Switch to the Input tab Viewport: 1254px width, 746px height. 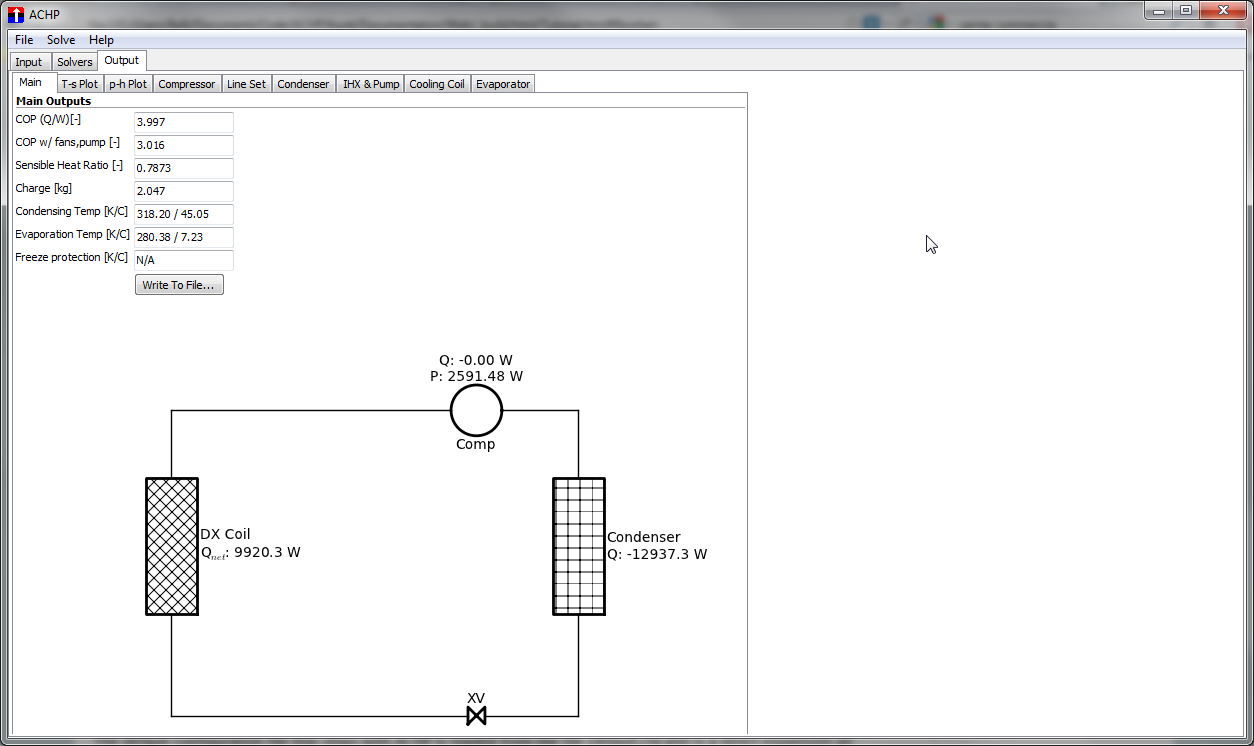[x=29, y=62]
